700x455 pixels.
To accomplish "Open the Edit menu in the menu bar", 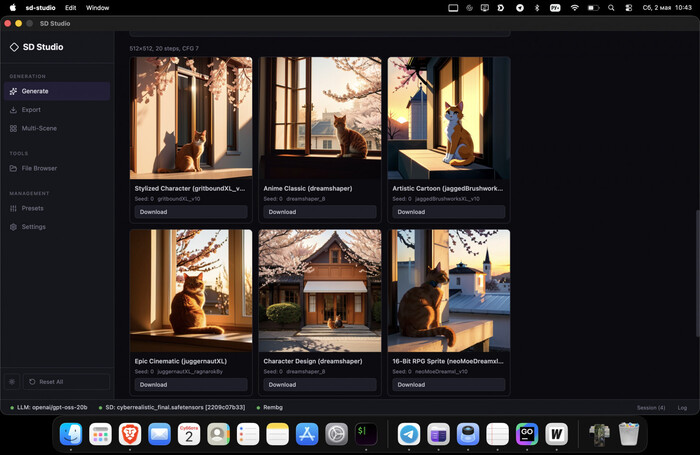I will (71, 8).
